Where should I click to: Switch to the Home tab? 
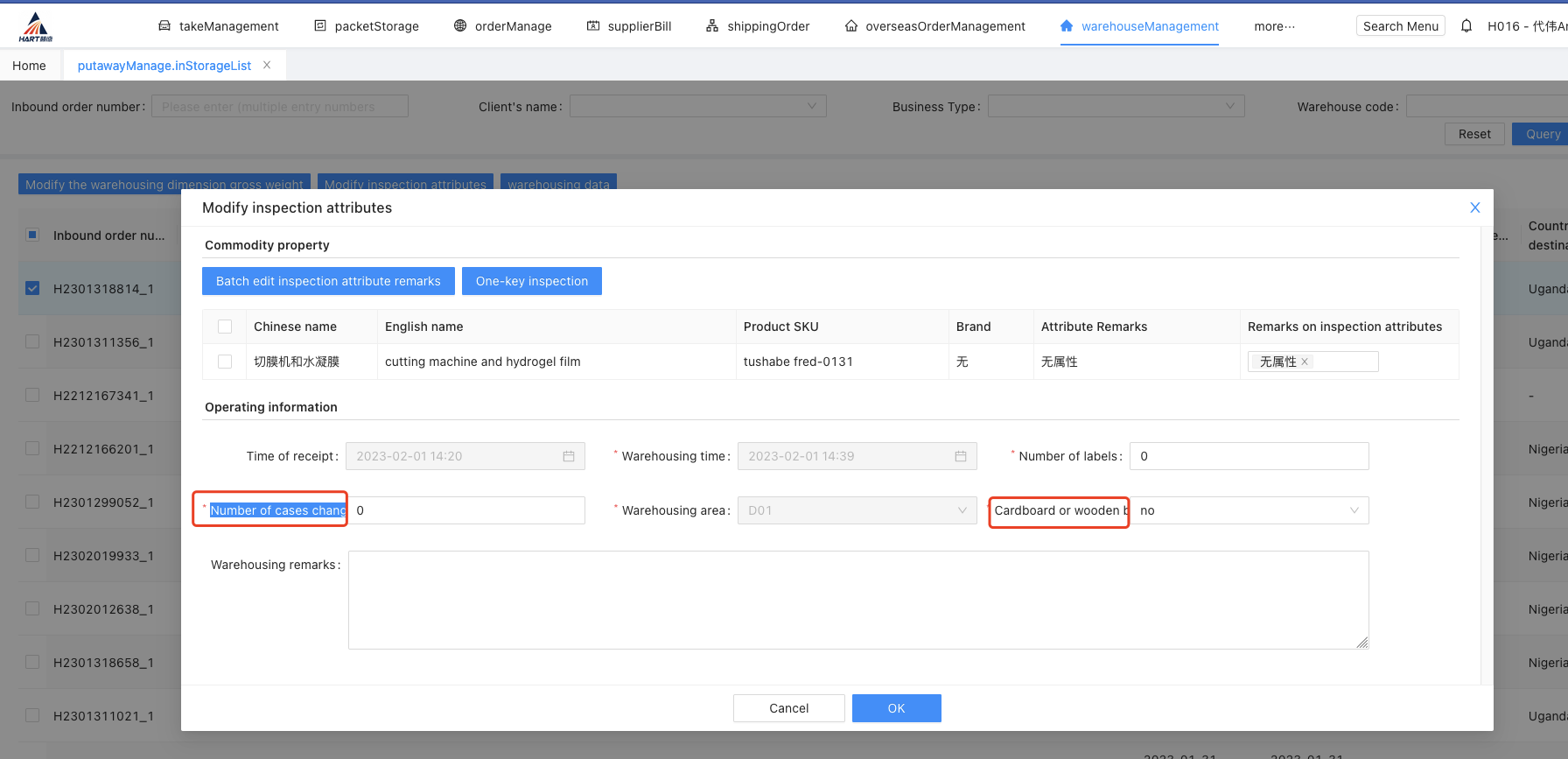pyautogui.click(x=30, y=66)
